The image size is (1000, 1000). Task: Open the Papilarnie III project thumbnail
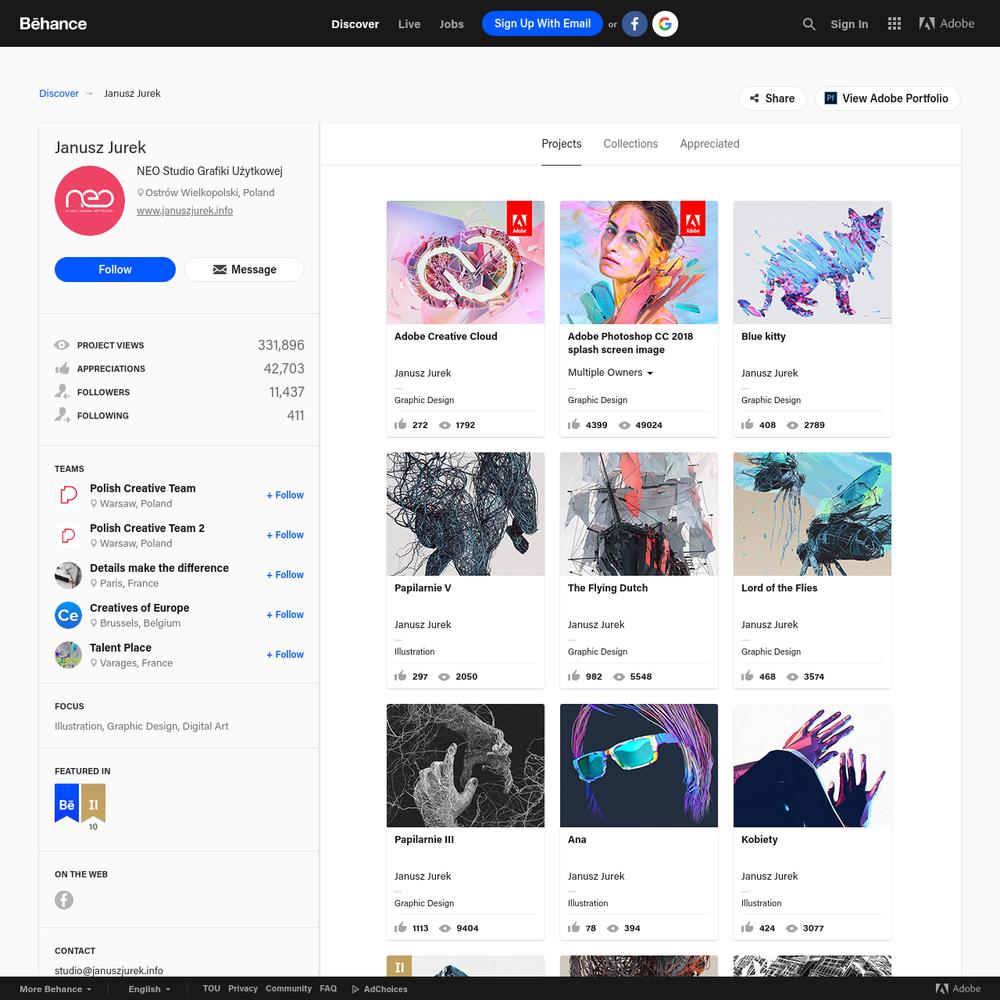click(466, 765)
